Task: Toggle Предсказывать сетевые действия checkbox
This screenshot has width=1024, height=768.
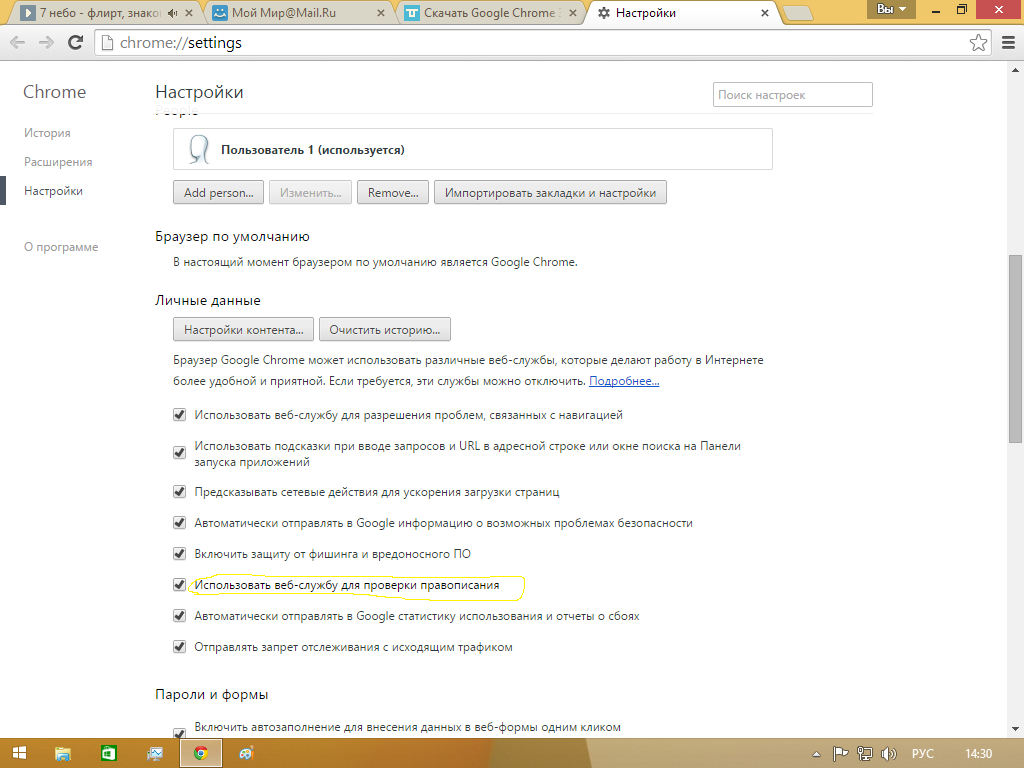Action: click(x=180, y=492)
